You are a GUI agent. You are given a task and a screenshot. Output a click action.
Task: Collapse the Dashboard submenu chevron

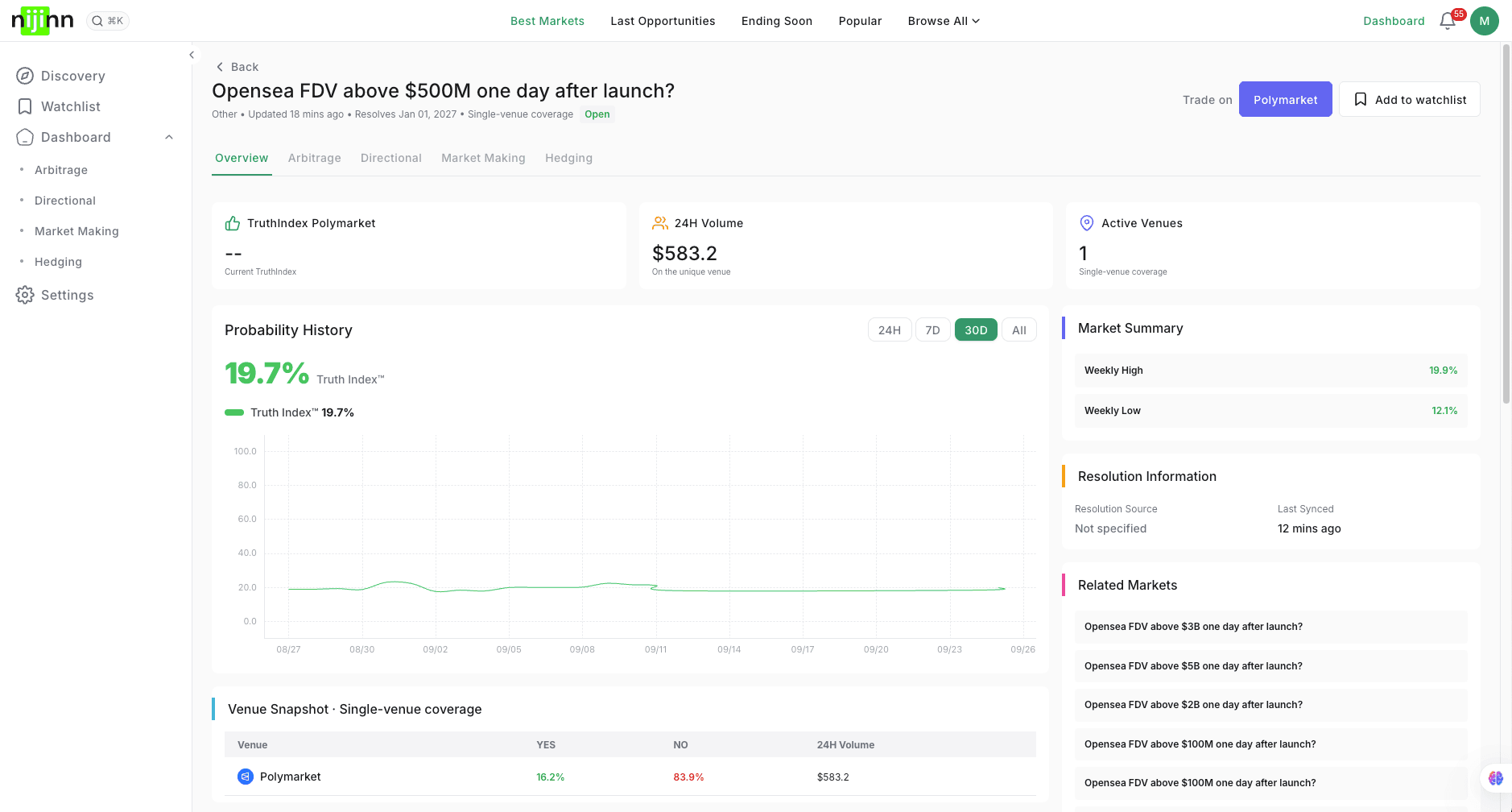169,137
